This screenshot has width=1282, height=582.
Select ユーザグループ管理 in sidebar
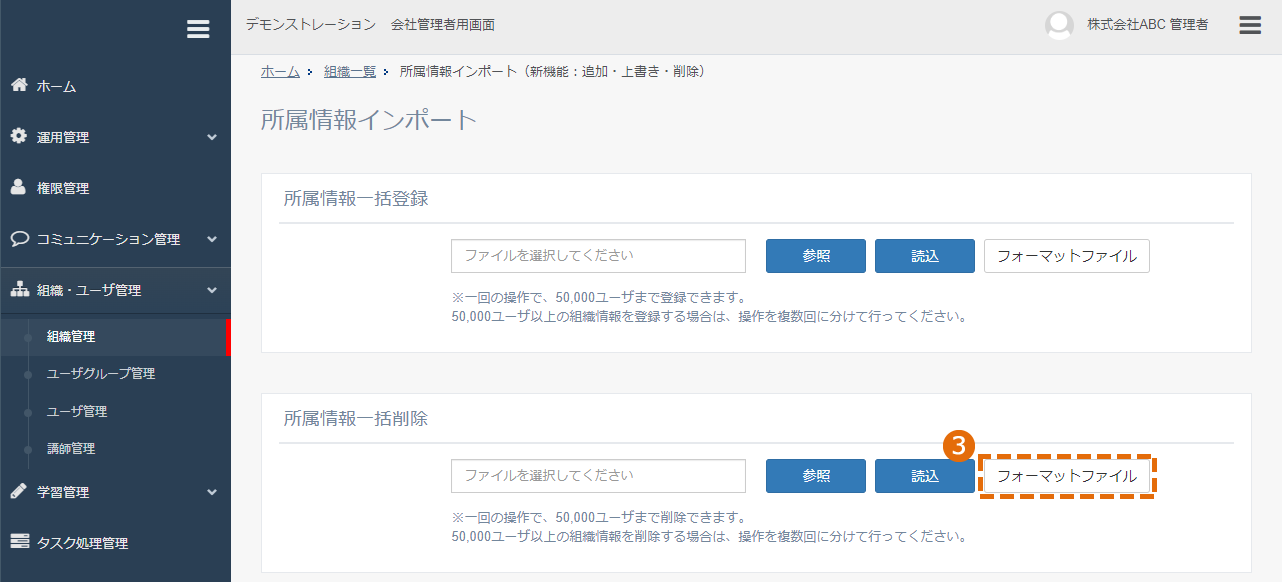(x=101, y=374)
